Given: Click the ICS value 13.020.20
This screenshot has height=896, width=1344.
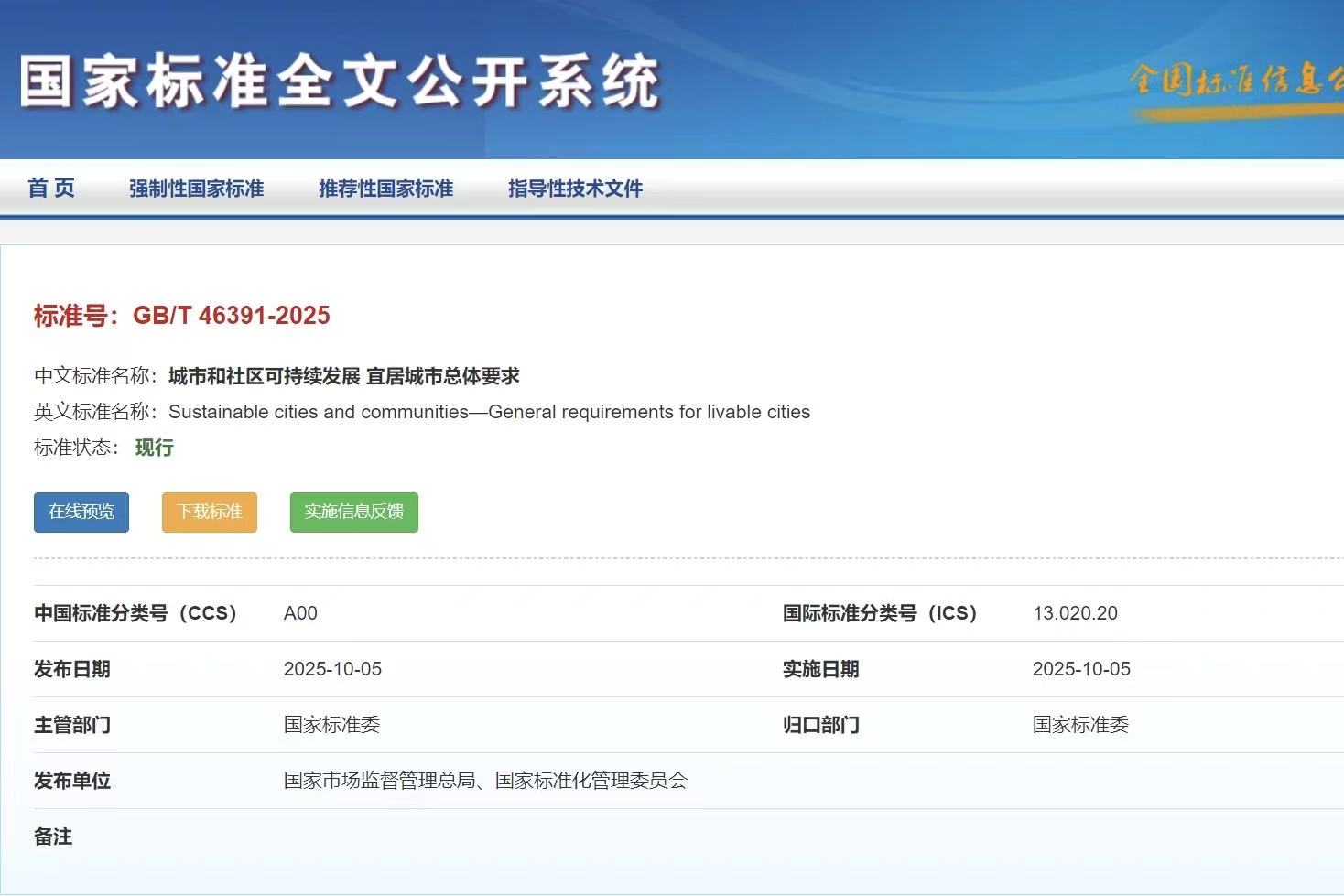Looking at the screenshot, I should [x=1075, y=613].
